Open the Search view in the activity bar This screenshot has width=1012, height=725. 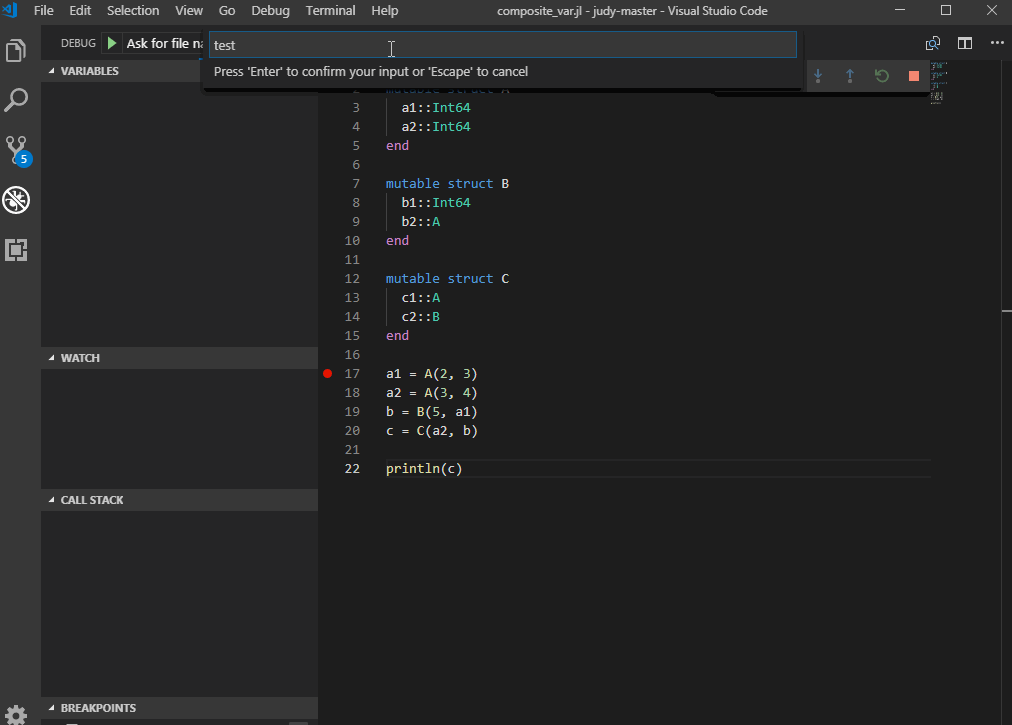16,101
